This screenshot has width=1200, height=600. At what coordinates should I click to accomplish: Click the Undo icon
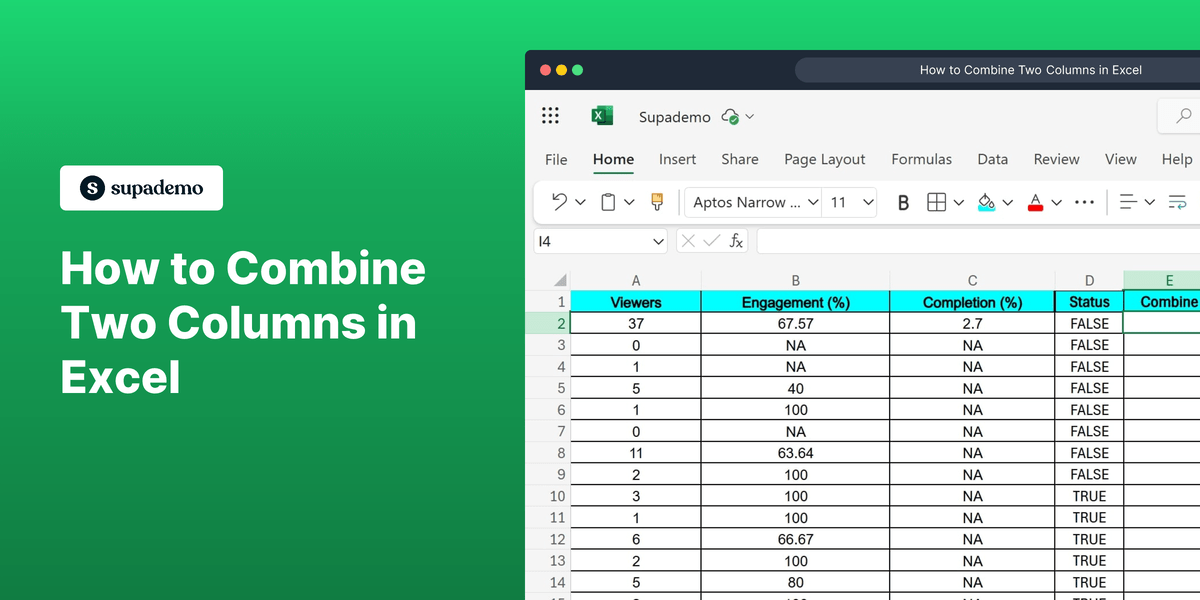[558, 201]
